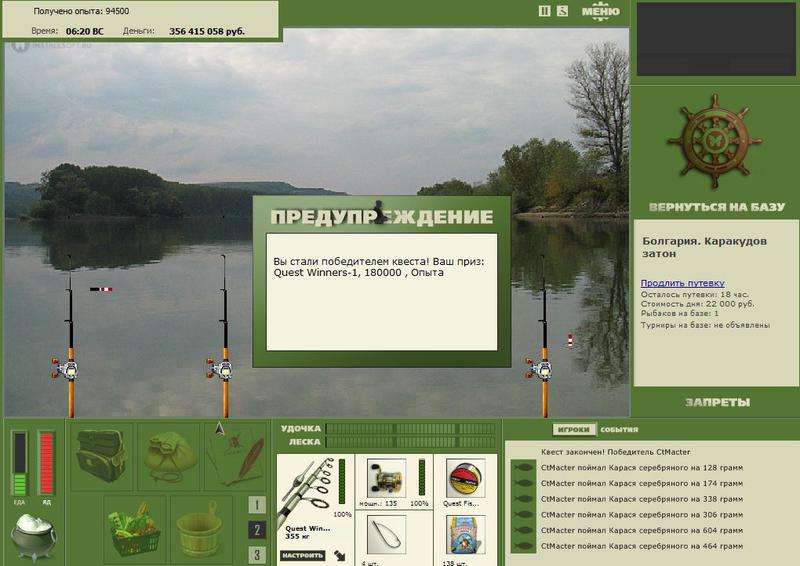Click the pause icon in the top bar
The width and height of the screenshot is (800, 566).
(x=544, y=11)
